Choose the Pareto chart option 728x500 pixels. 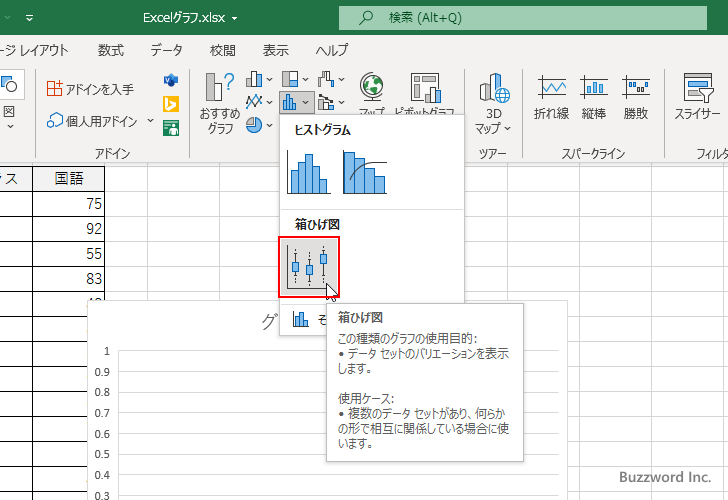[365, 172]
